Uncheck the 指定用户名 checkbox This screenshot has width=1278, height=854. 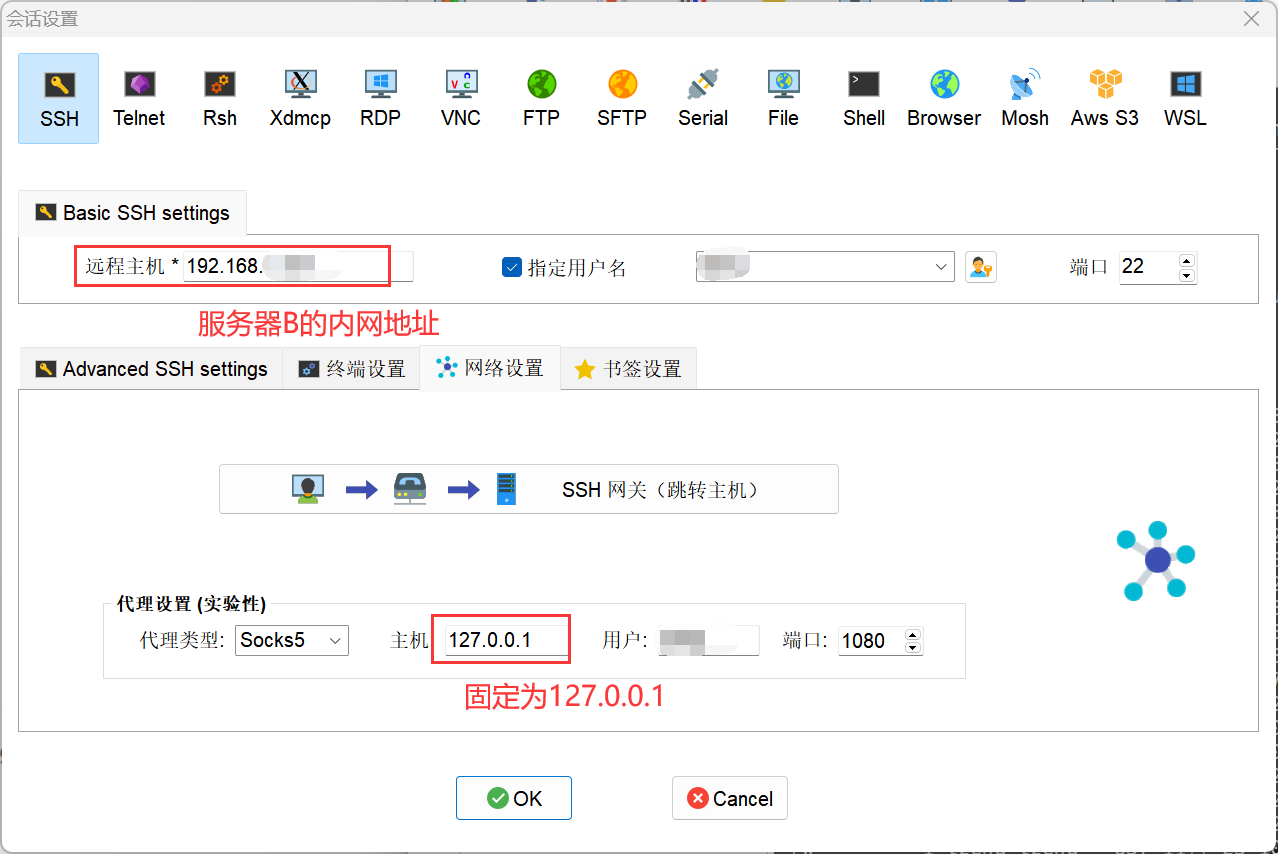pos(511,266)
